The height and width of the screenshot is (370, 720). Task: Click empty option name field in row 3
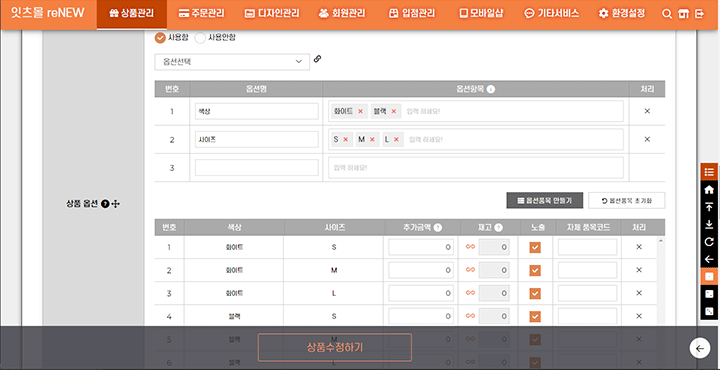click(x=257, y=168)
